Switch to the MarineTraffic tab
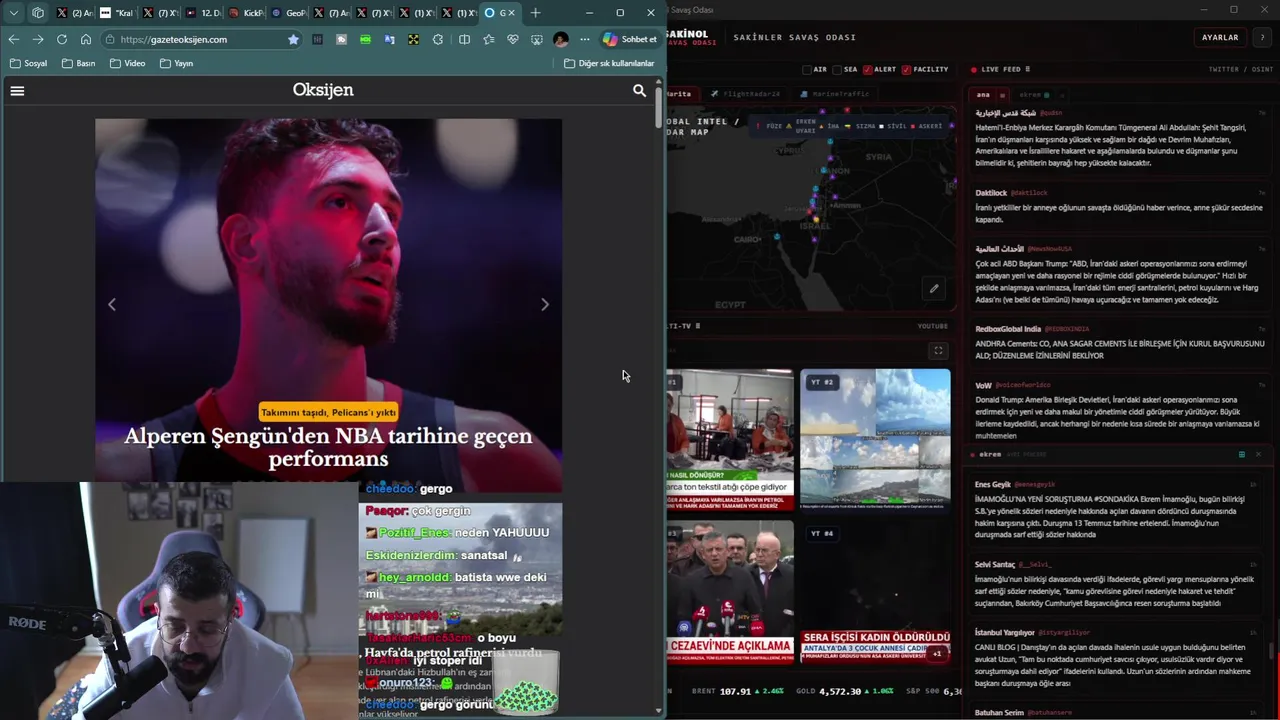The width and height of the screenshot is (1280, 720). coord(834,94)
